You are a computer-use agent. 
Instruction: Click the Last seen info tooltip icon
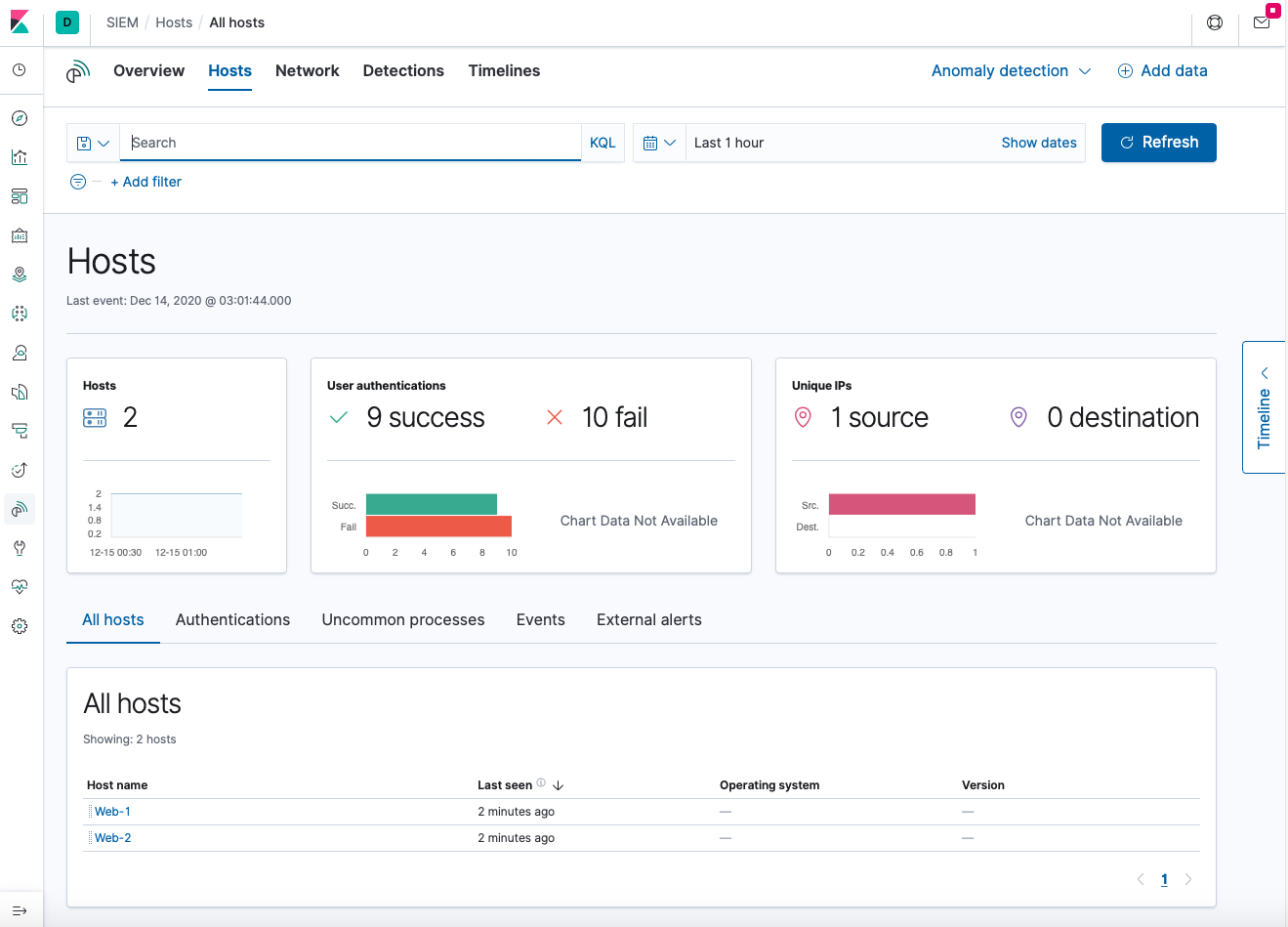click(x=541, y=783)
